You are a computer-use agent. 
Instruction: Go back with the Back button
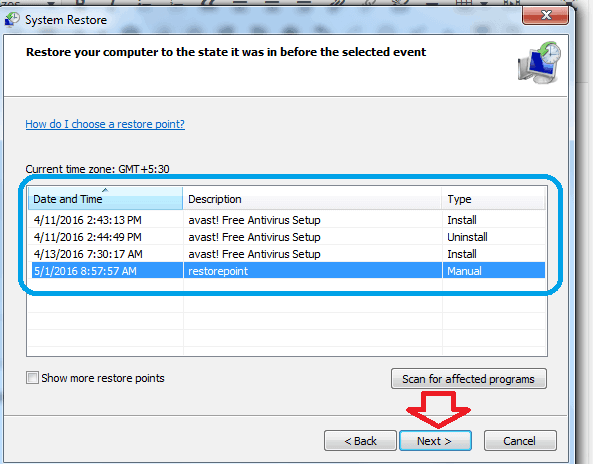click(x=360, y=441)
